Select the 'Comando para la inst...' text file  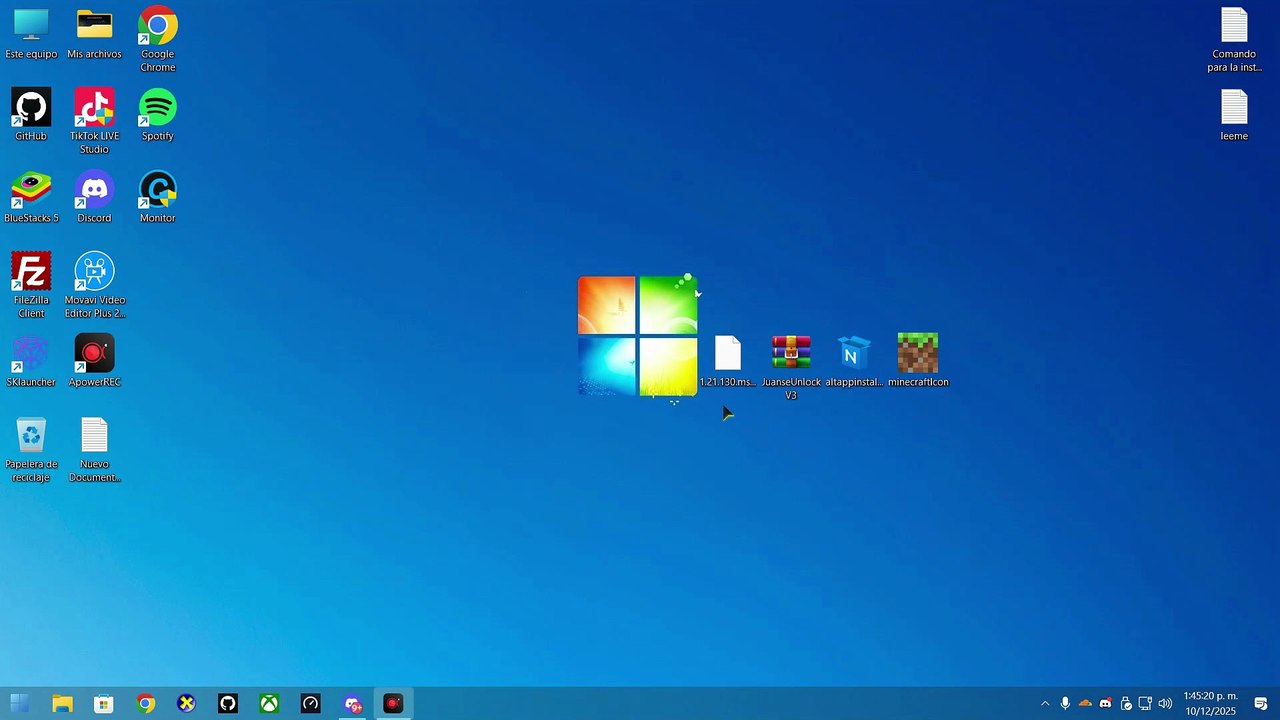click(x=1234, y=40)
